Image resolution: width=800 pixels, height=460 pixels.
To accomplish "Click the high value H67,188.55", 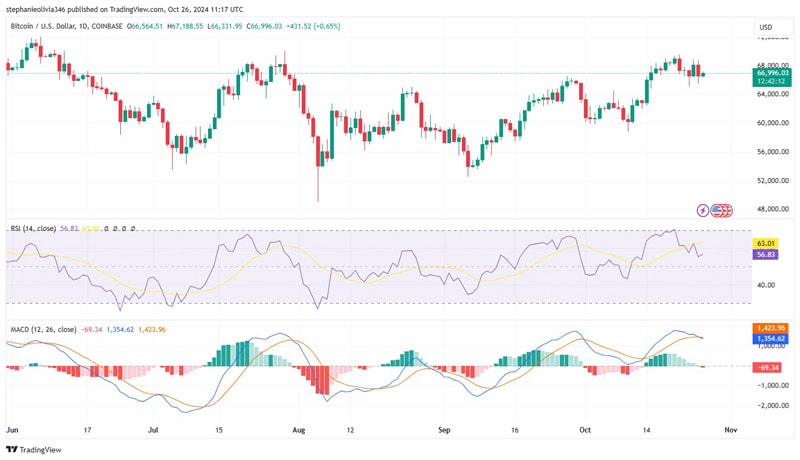I will click(x=185, y=26).
